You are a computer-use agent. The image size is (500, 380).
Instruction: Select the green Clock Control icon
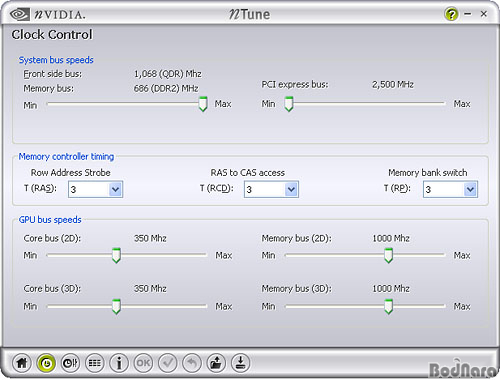(46, 363)
